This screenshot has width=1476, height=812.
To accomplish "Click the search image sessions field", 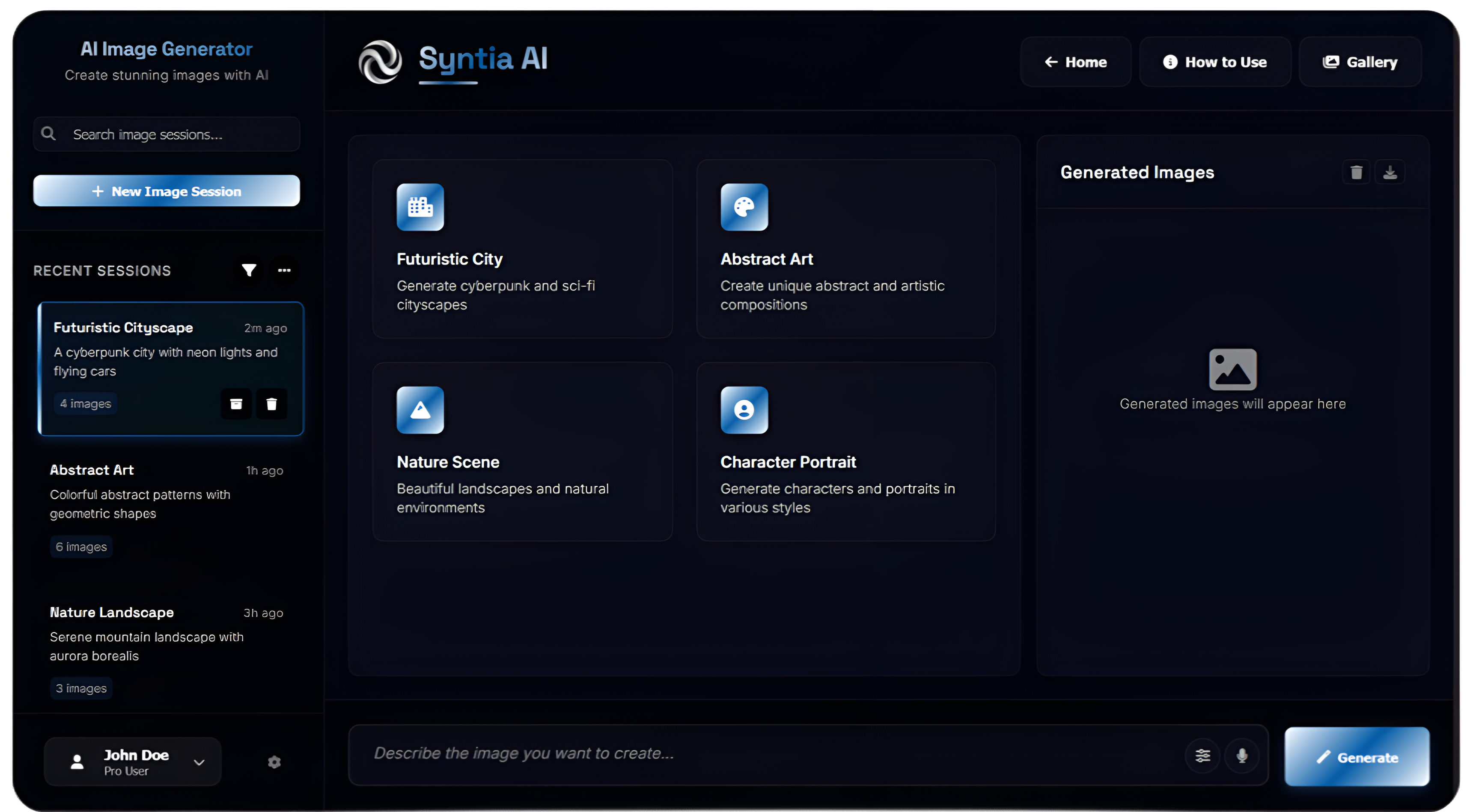I will [178, 135].
